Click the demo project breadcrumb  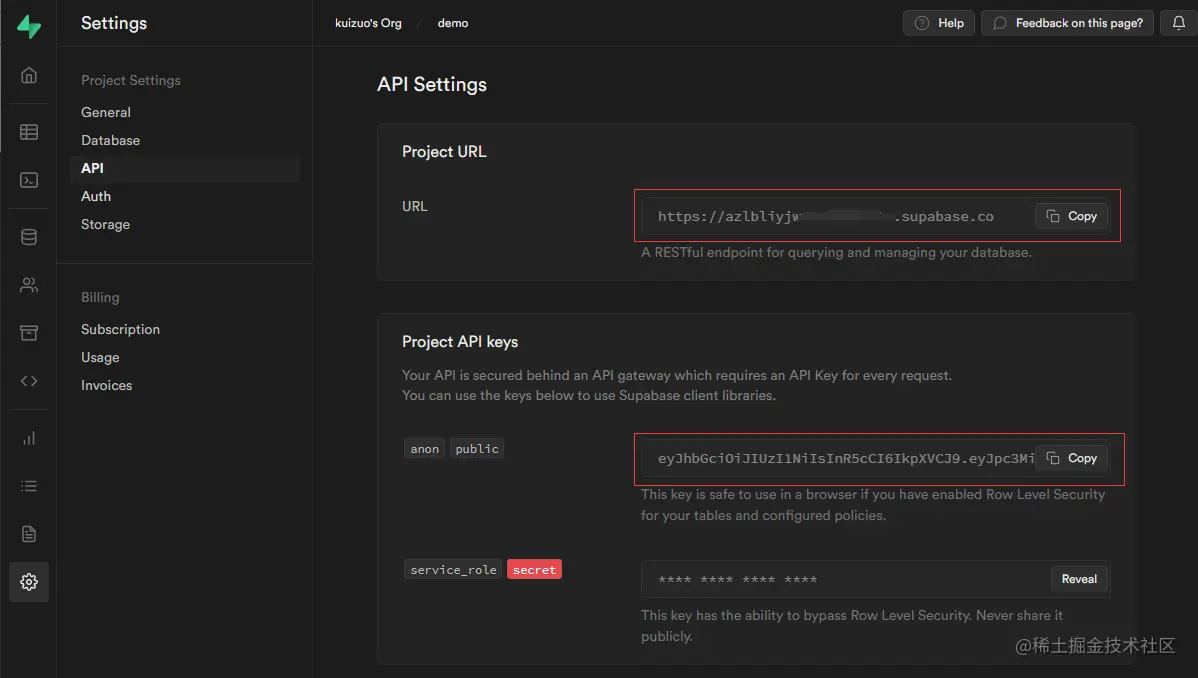(453, 23)
